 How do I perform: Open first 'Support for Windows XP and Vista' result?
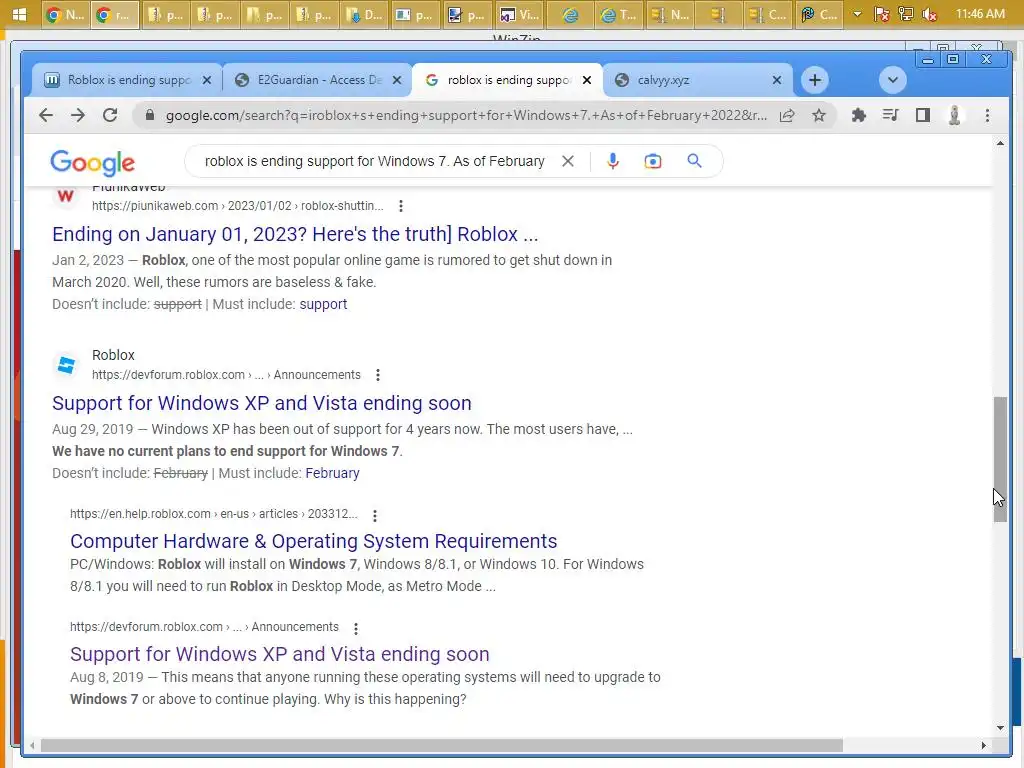[262, 403]
